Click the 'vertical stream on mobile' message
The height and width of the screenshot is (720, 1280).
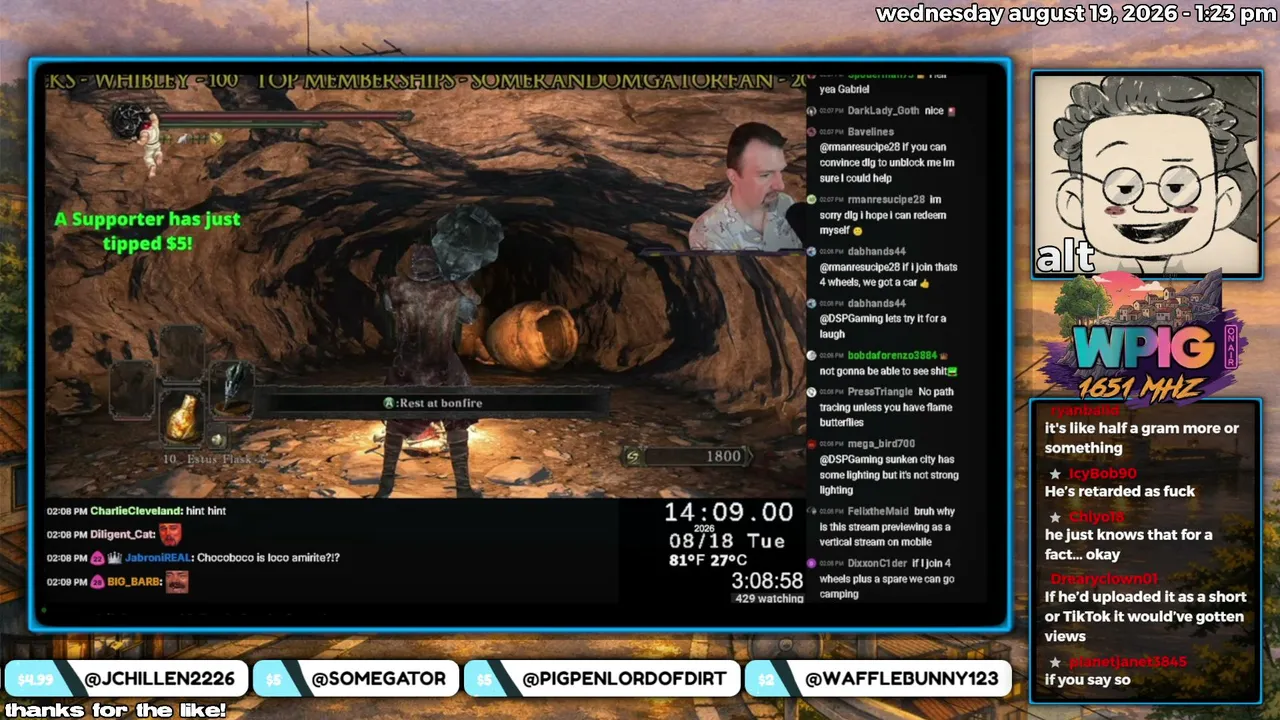point(886,527)
